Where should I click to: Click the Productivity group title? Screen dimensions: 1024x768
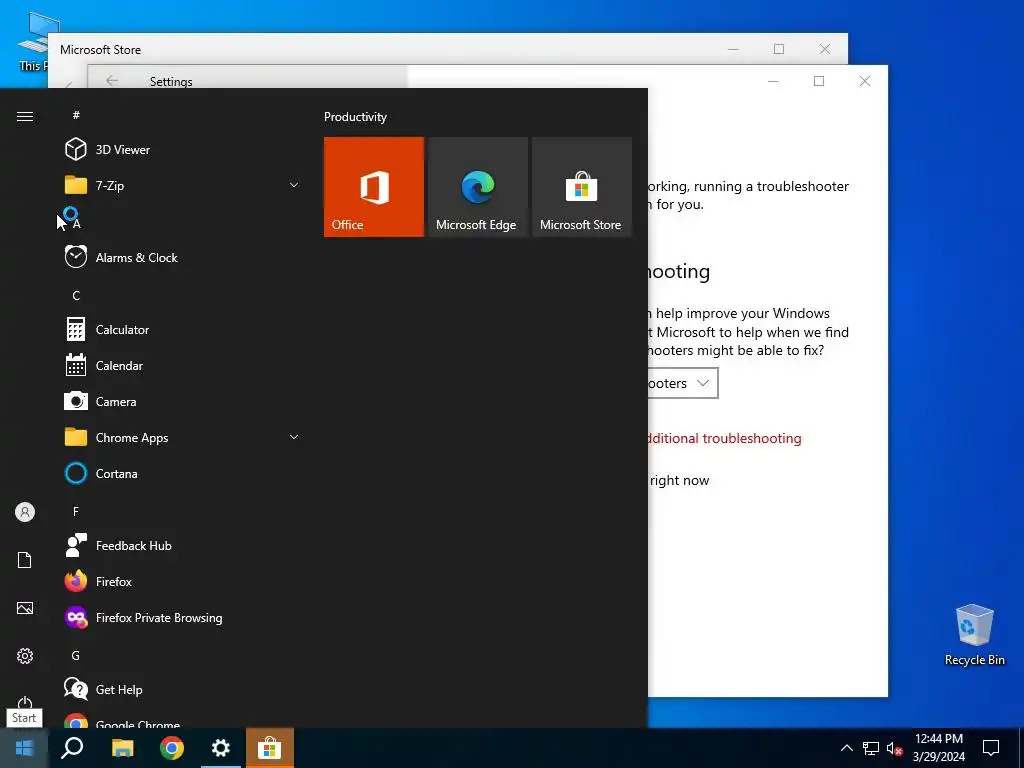click(x=355, y=117)
